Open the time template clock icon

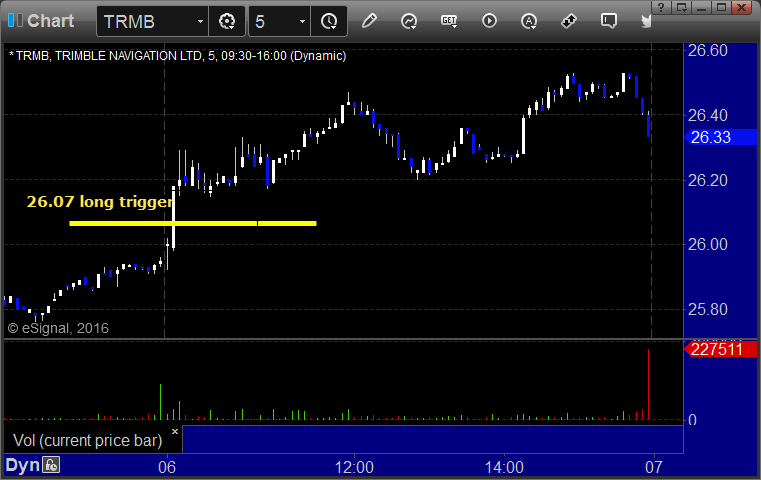click(329, 21)
